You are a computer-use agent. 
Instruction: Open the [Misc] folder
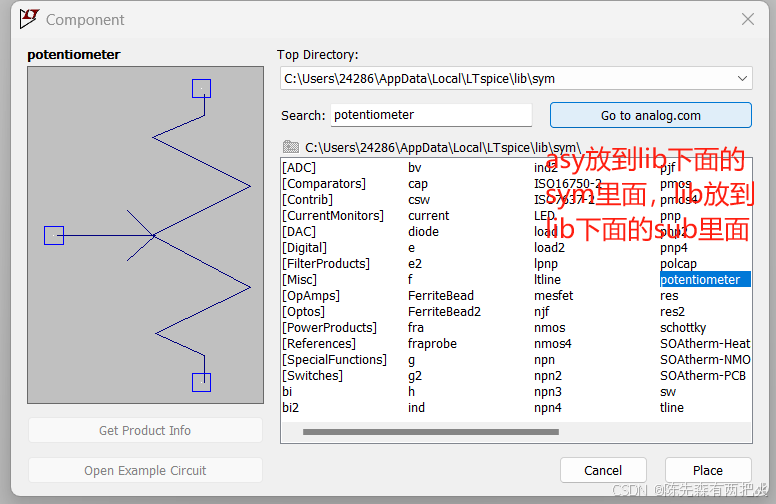pos(299,280)
